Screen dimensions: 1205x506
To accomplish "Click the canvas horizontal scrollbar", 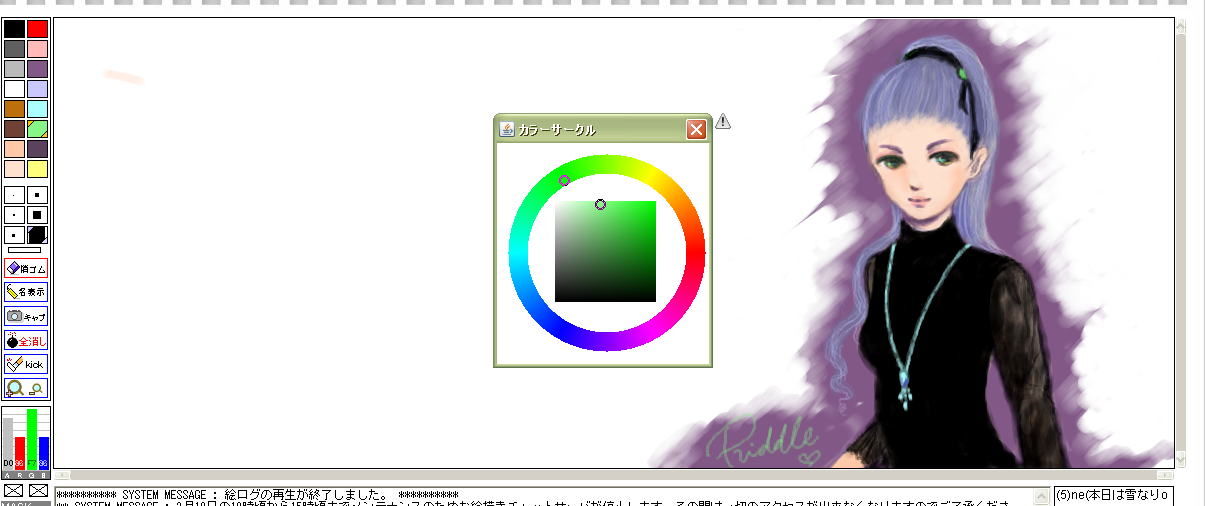I will tap(613, 475).
